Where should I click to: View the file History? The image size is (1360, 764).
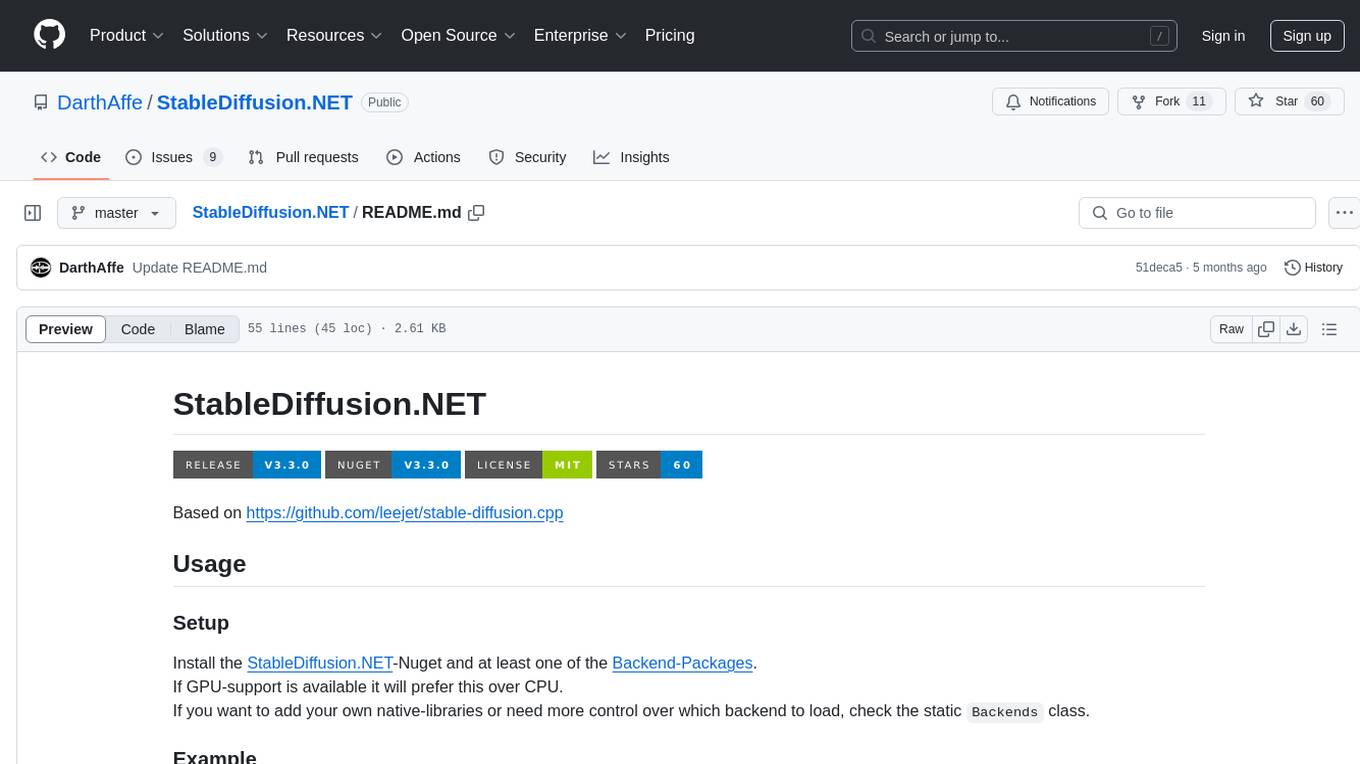click(x=1313, y=267)
